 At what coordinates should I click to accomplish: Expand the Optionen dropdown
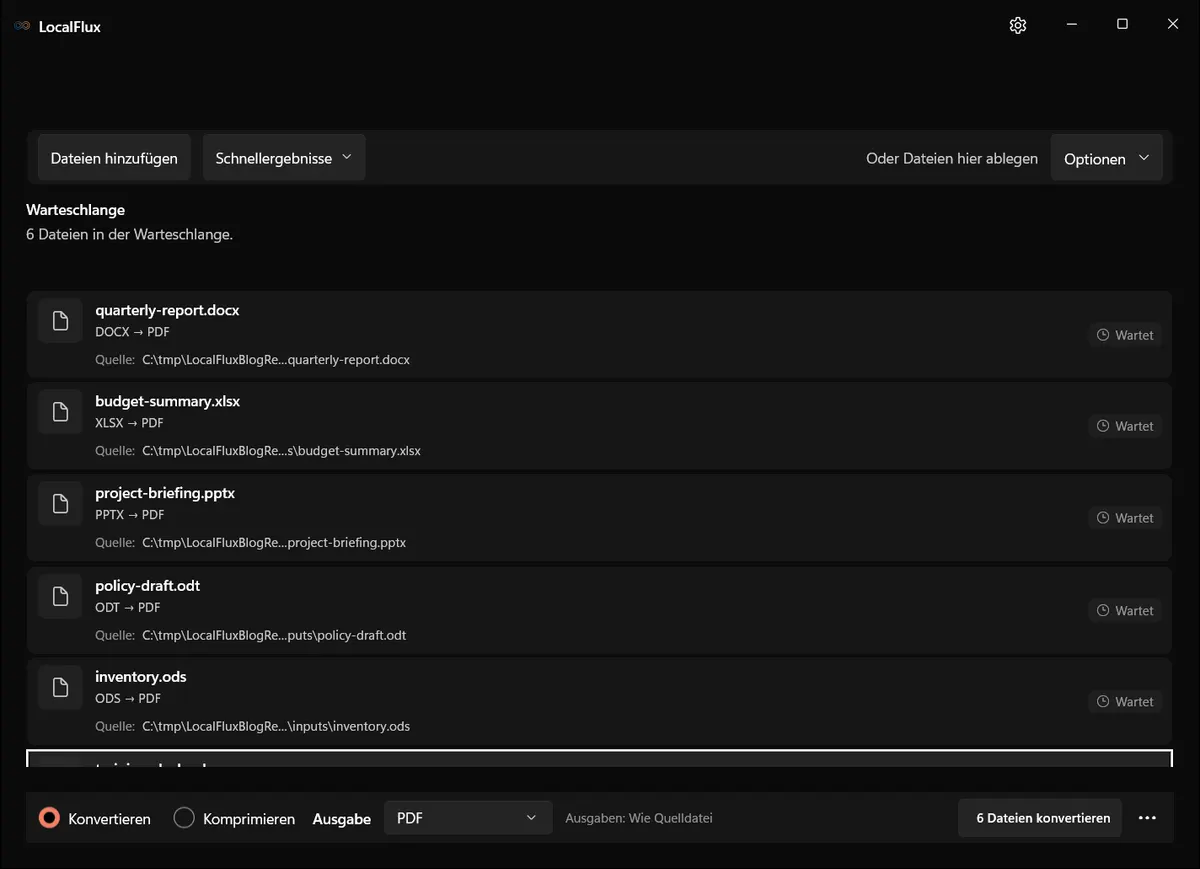[1107, 158]
